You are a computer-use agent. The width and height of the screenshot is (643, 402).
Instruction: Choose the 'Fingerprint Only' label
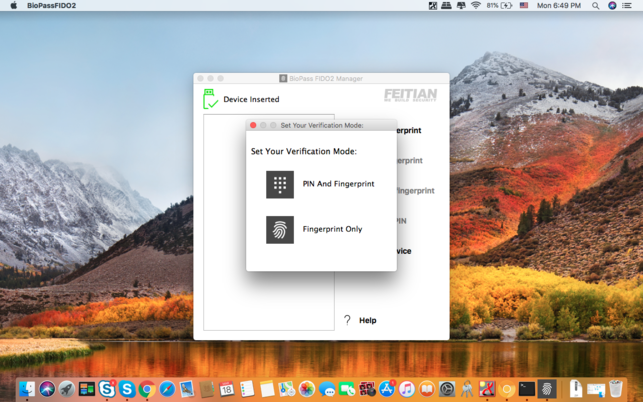coord(332,229)
